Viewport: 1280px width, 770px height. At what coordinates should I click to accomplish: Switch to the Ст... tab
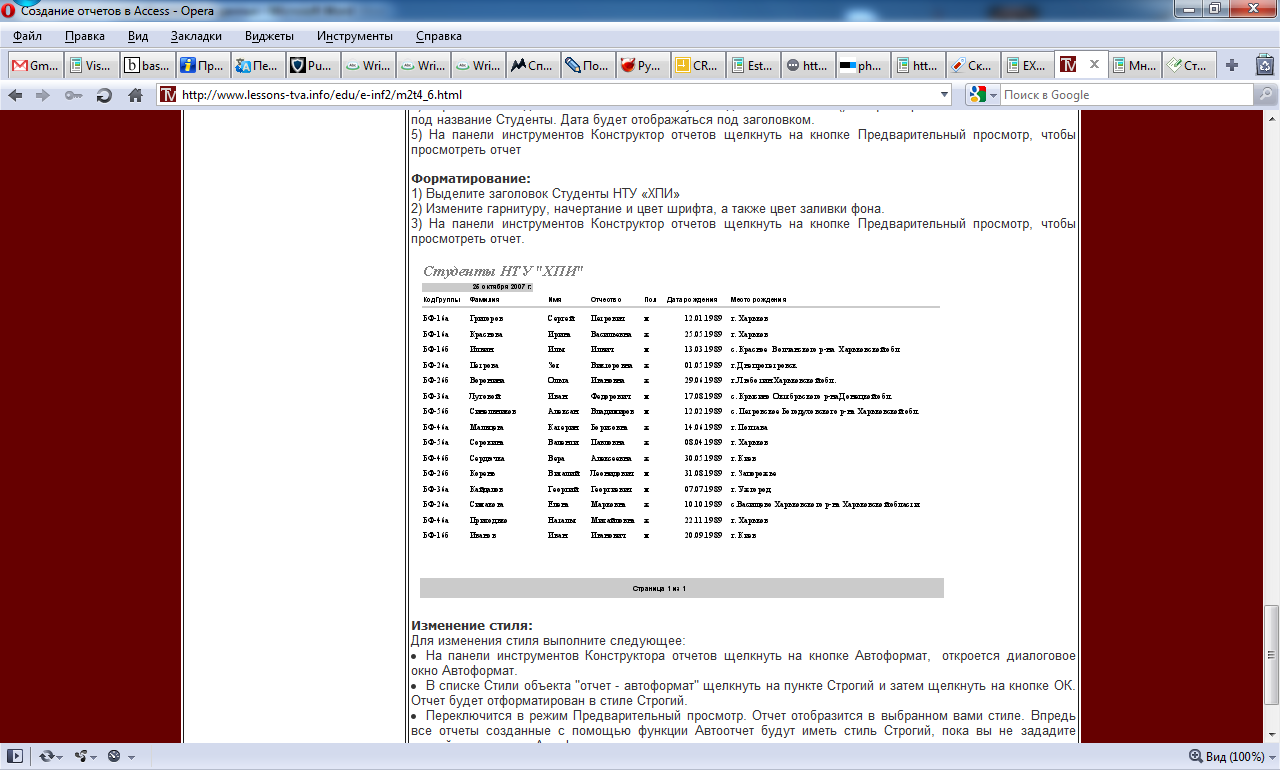[x=1191, y=66]
